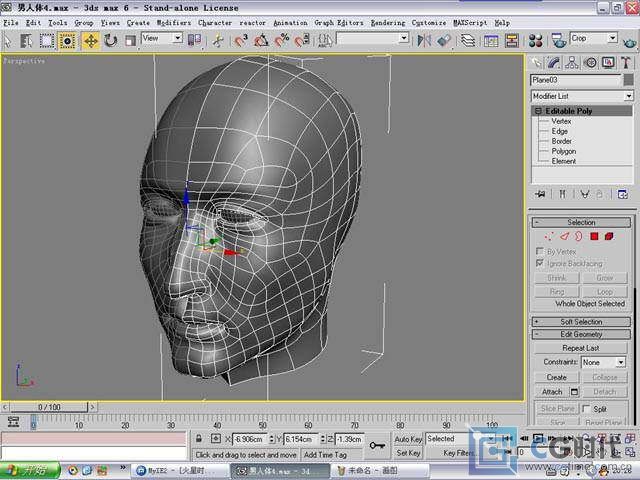Open the render type Crop dropdown
This screenshot has height=480, width=640.
(x=593, y=38)
